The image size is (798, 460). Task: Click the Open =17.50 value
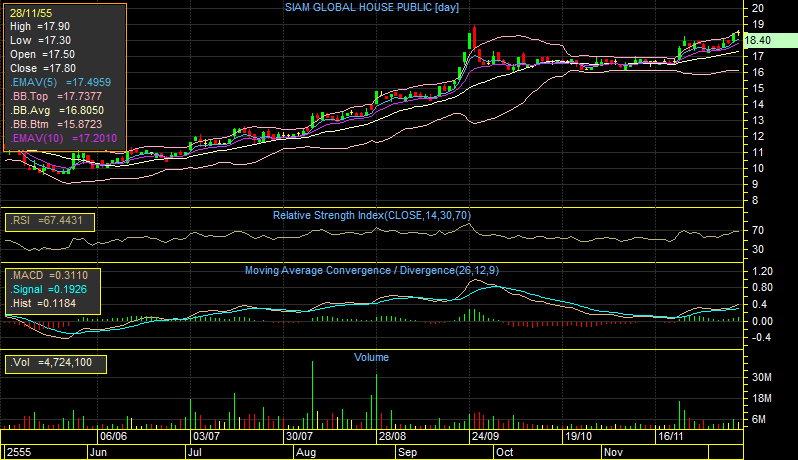point(42,54)
